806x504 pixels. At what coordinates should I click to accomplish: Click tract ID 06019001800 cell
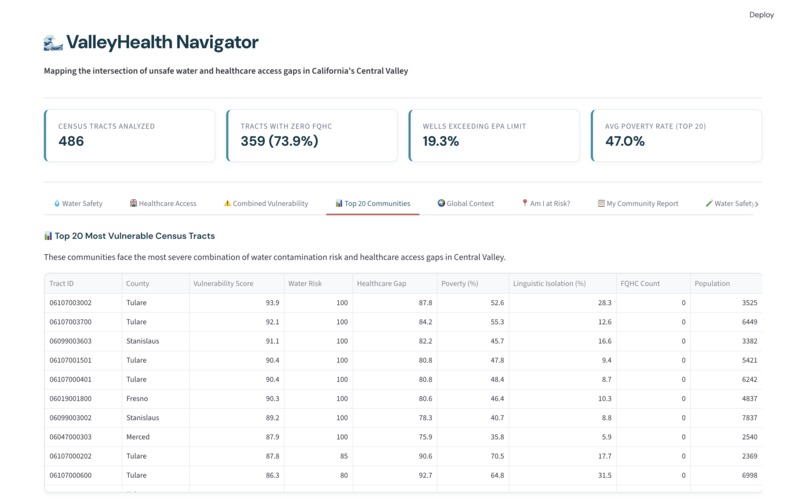(x=83, y=399)
